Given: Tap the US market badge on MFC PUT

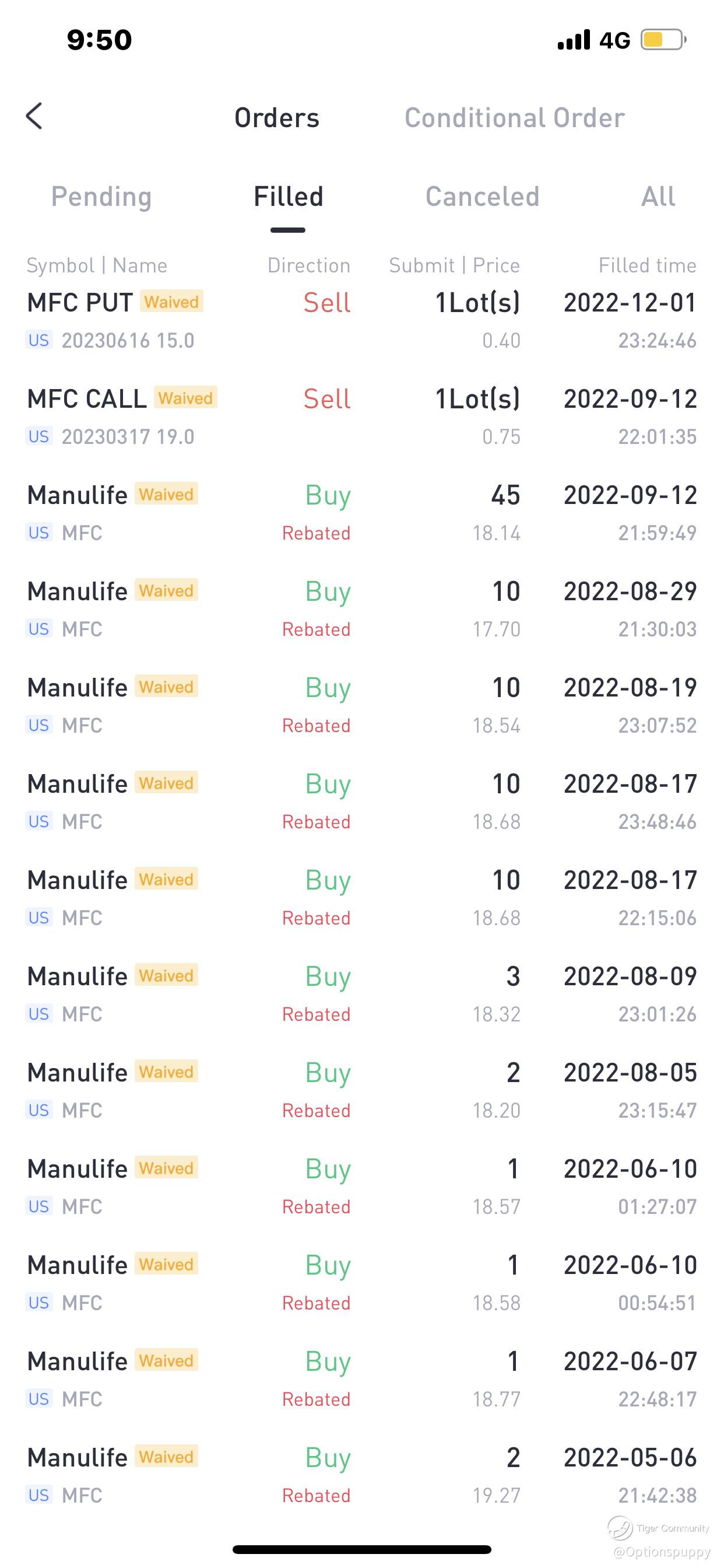Looking at the screenshot, I should [x=39, y=339].
